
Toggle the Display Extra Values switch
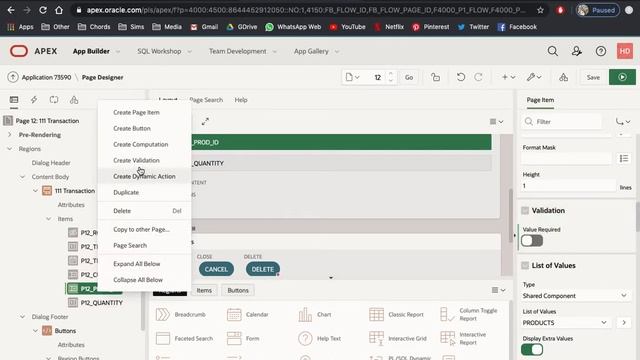click(532, 349)
